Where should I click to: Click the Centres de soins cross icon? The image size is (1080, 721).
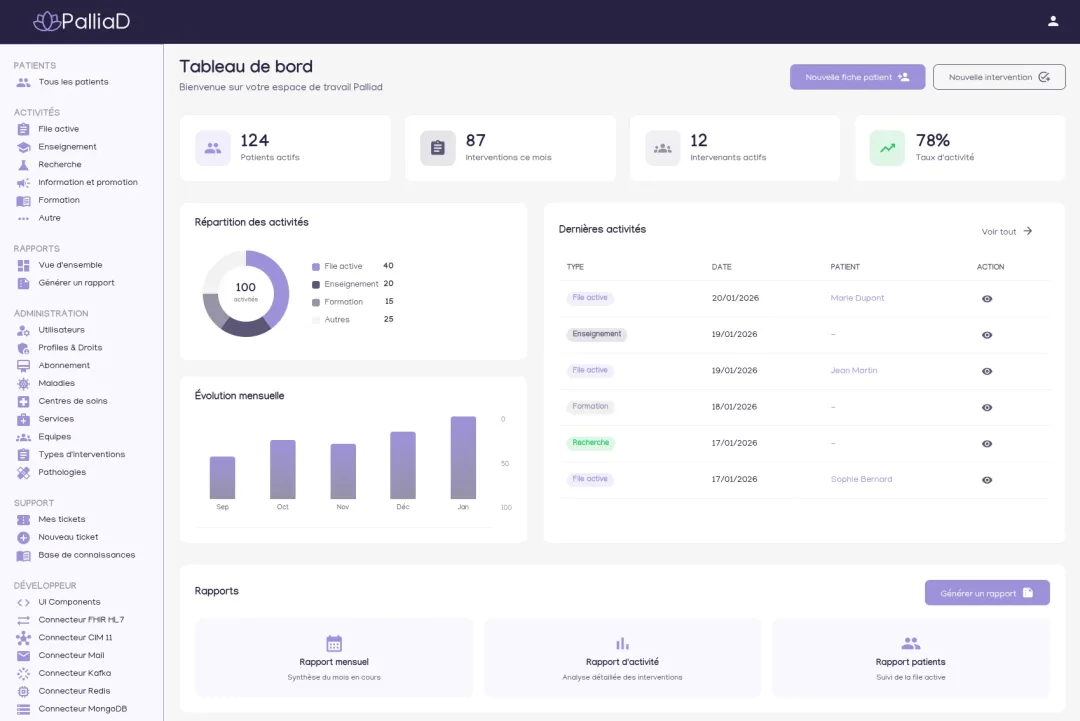23,401
